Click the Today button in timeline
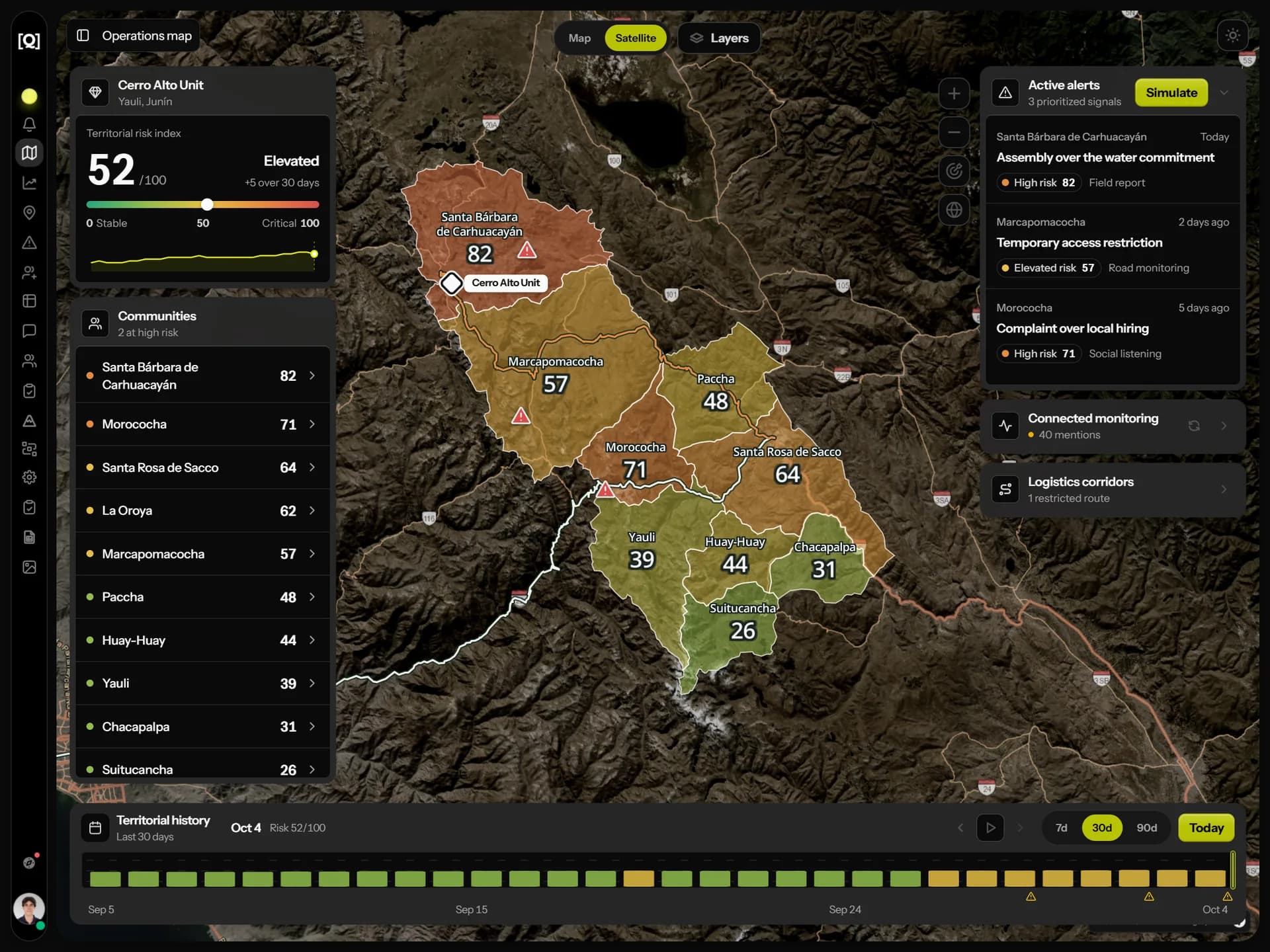 pos(1206,828)
